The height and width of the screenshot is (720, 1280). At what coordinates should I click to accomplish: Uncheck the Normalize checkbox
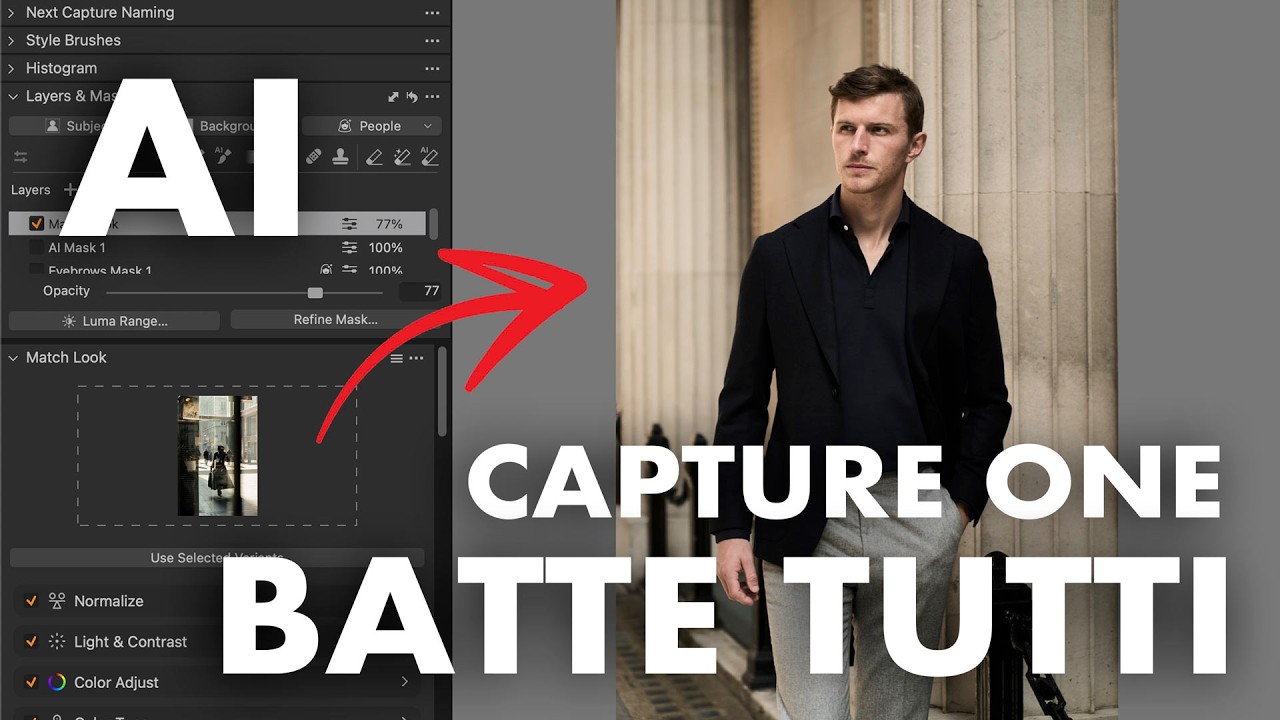coord(31,601)
